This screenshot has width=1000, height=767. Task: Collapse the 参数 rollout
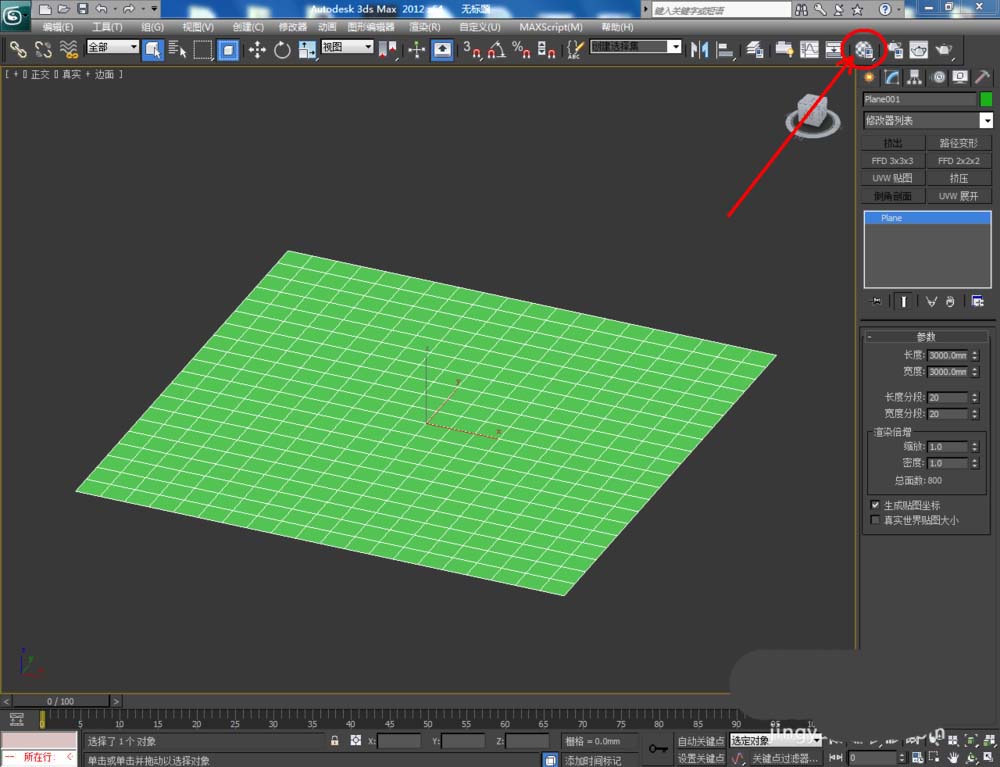point(926,337)
